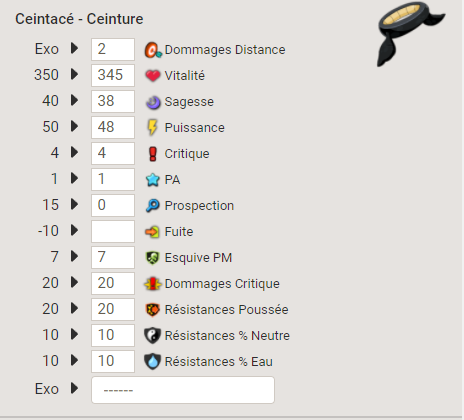This screenshot has width=464, height=420.
Task: Click the Puissance lightning bolt icon
Action: tap(153, 127)
